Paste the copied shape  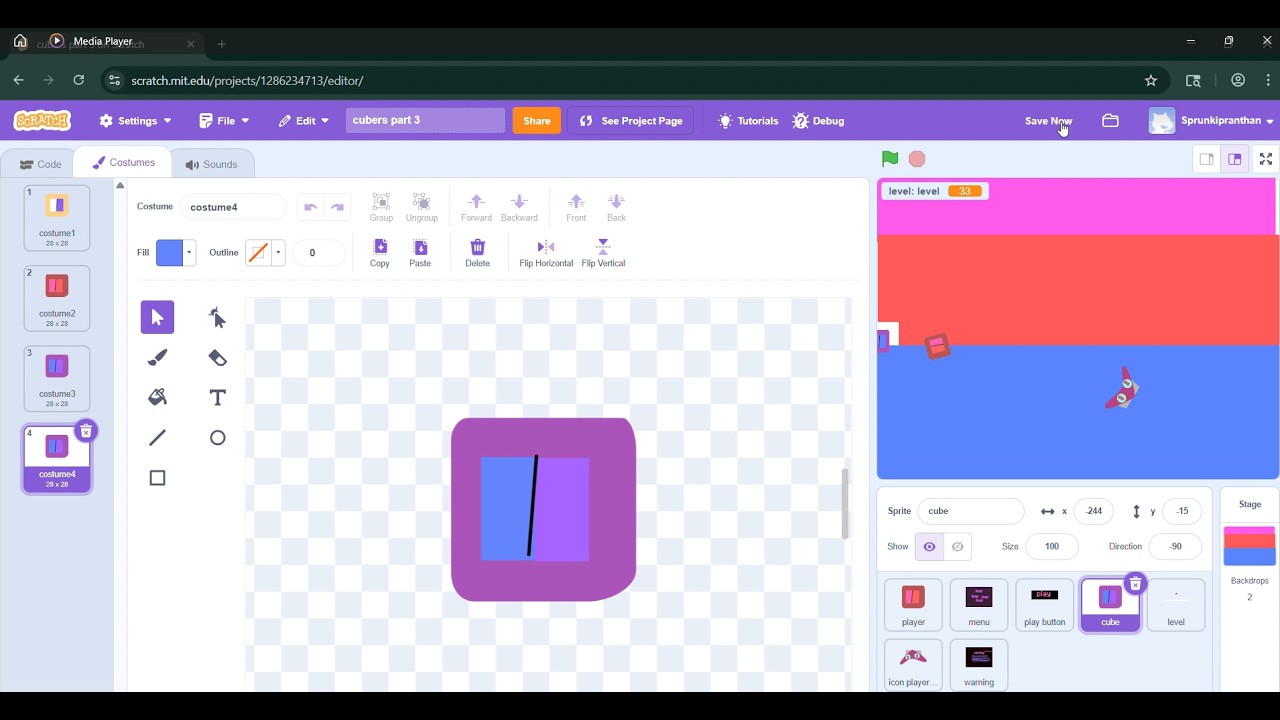(420, 253)
